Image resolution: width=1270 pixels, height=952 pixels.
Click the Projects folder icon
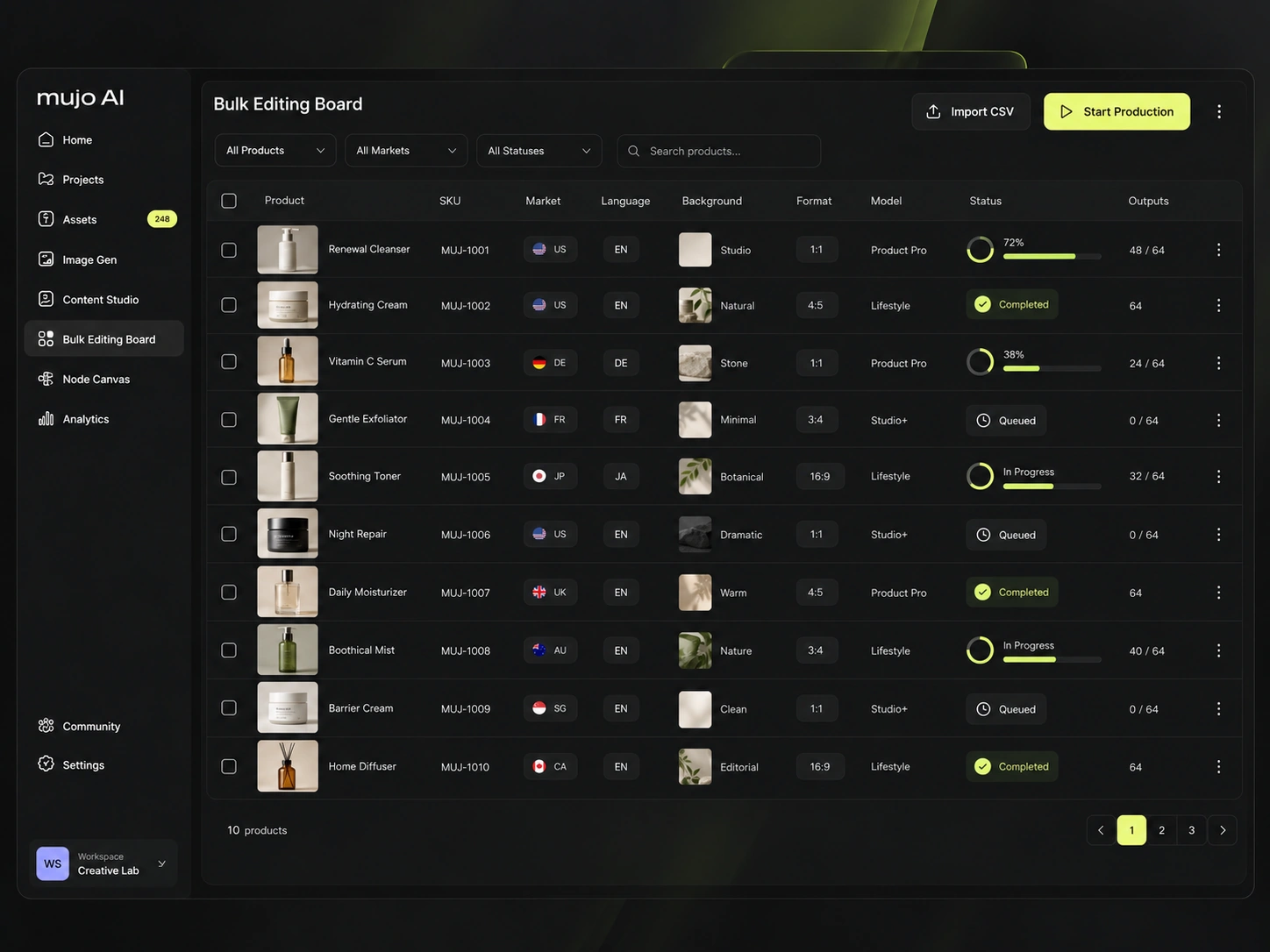(x=46, y=179)
